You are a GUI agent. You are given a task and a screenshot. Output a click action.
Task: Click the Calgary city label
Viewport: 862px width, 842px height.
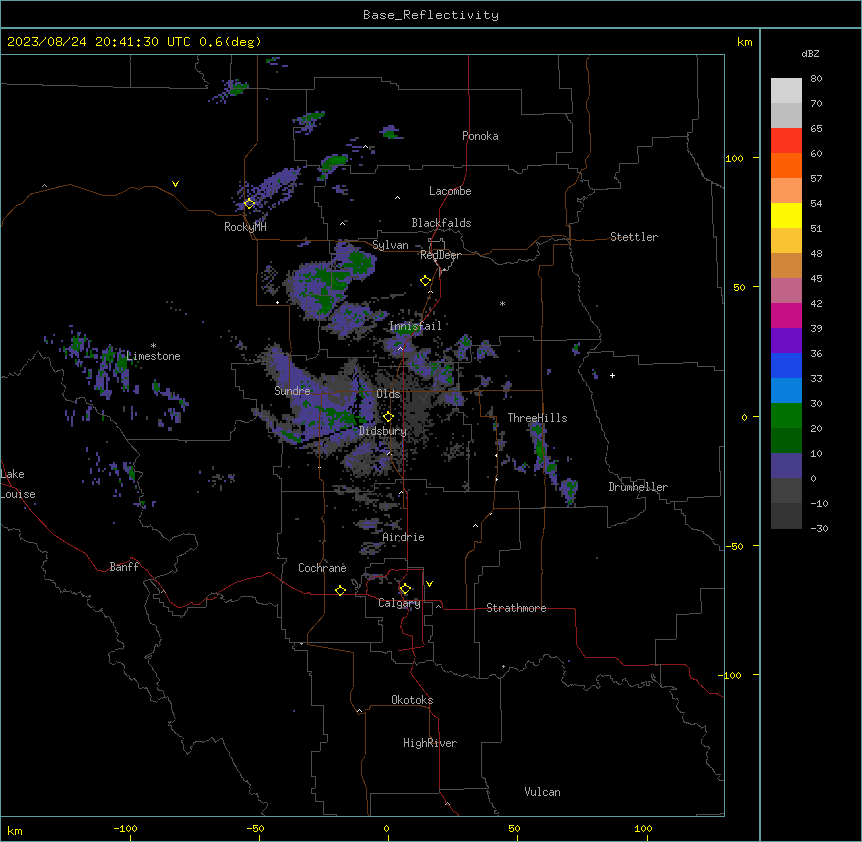[399, 603]
